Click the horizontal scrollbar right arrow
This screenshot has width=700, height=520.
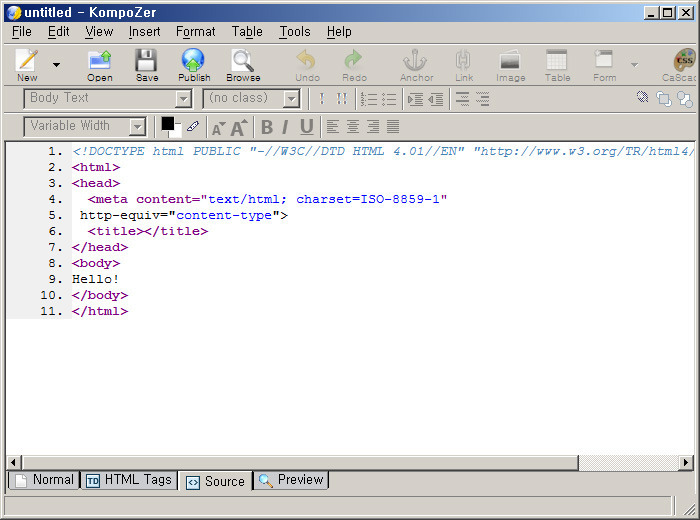(x=686, y=462)
